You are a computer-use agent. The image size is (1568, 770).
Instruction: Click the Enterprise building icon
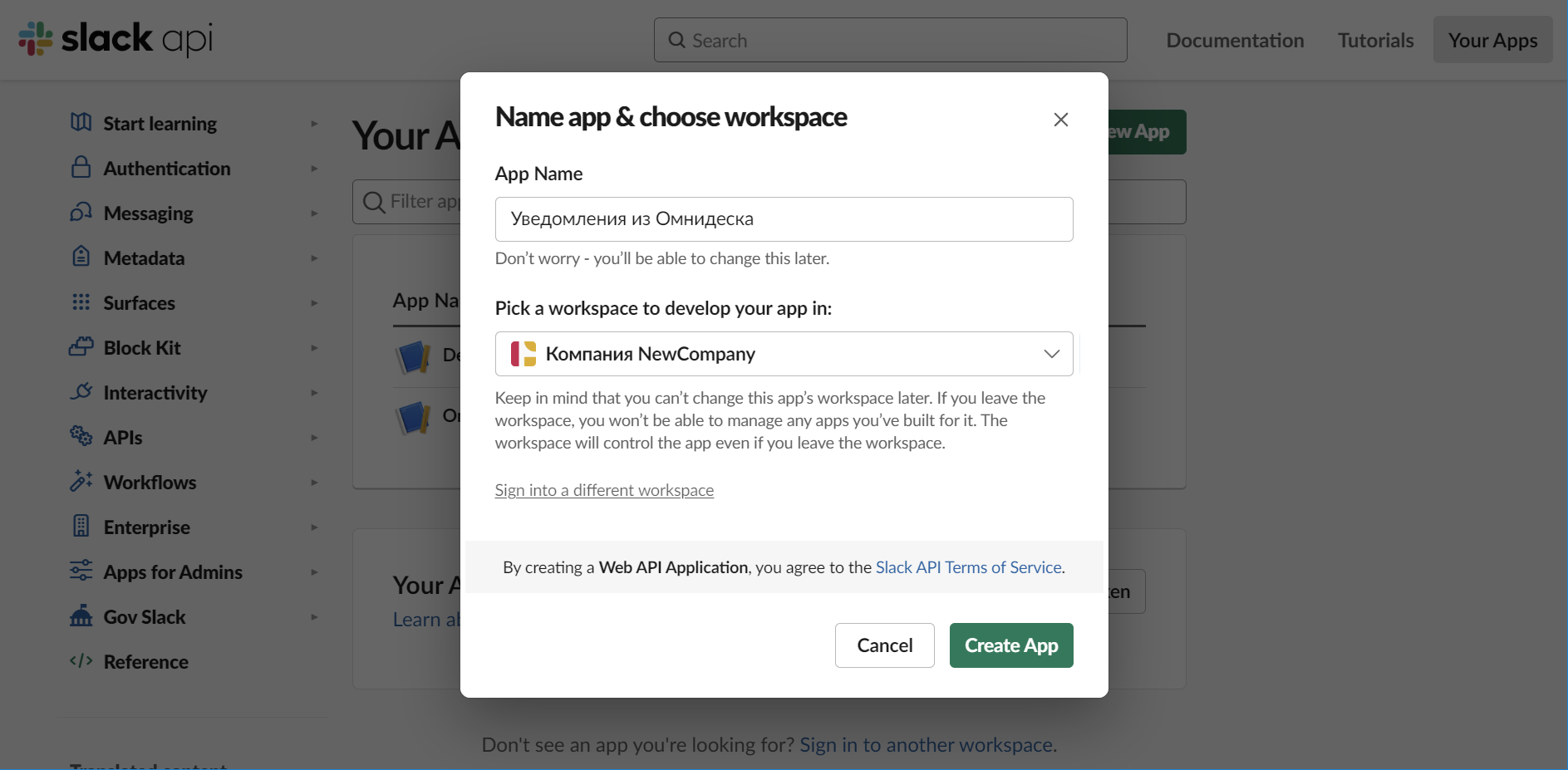coord(81,527)
